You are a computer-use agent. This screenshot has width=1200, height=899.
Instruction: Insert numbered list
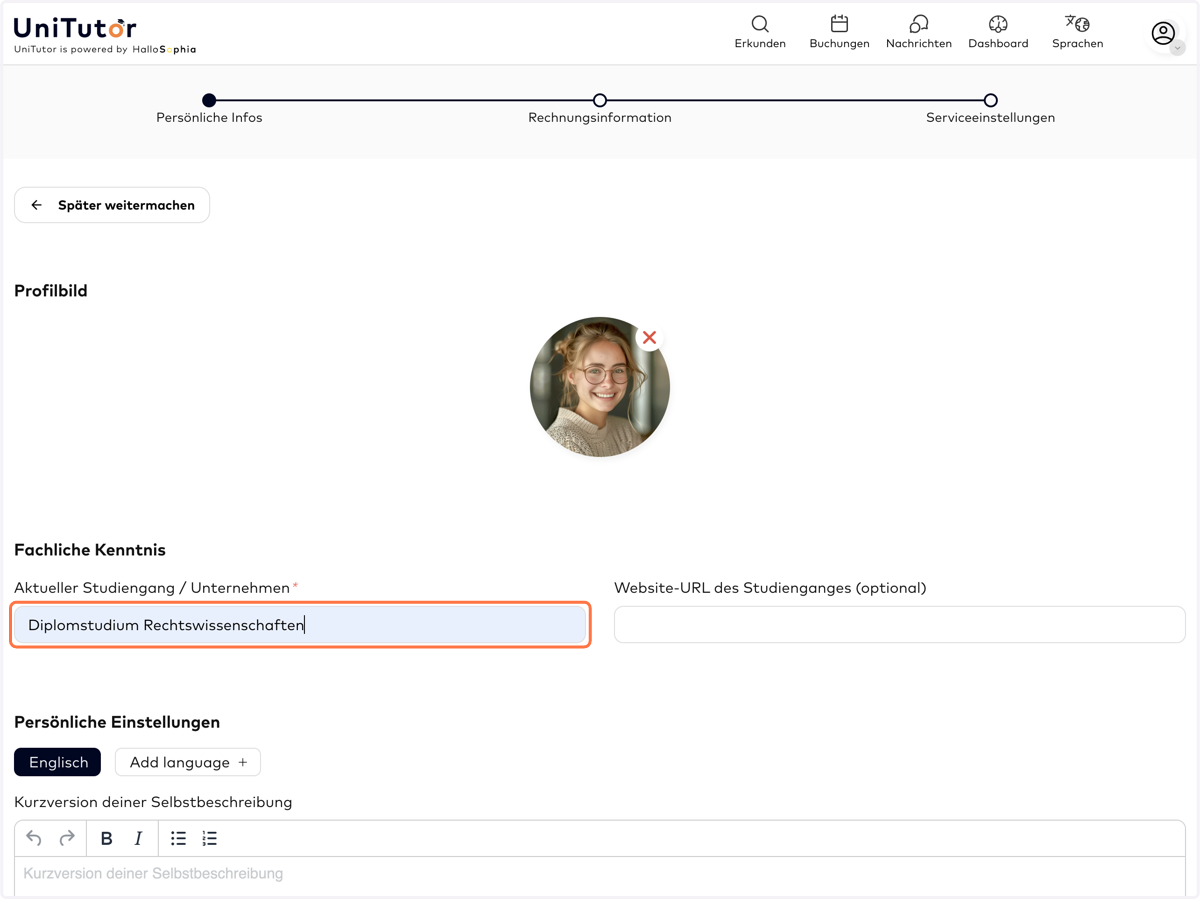click(x=209, y=838)
